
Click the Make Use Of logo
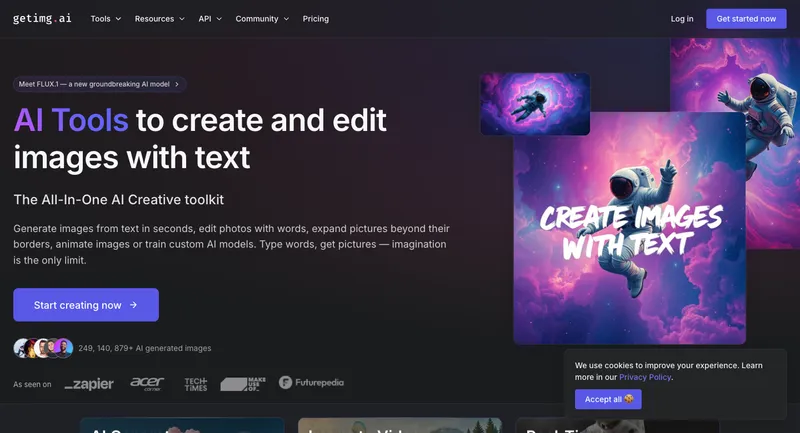pyautogui.click(x=244, y=383)
